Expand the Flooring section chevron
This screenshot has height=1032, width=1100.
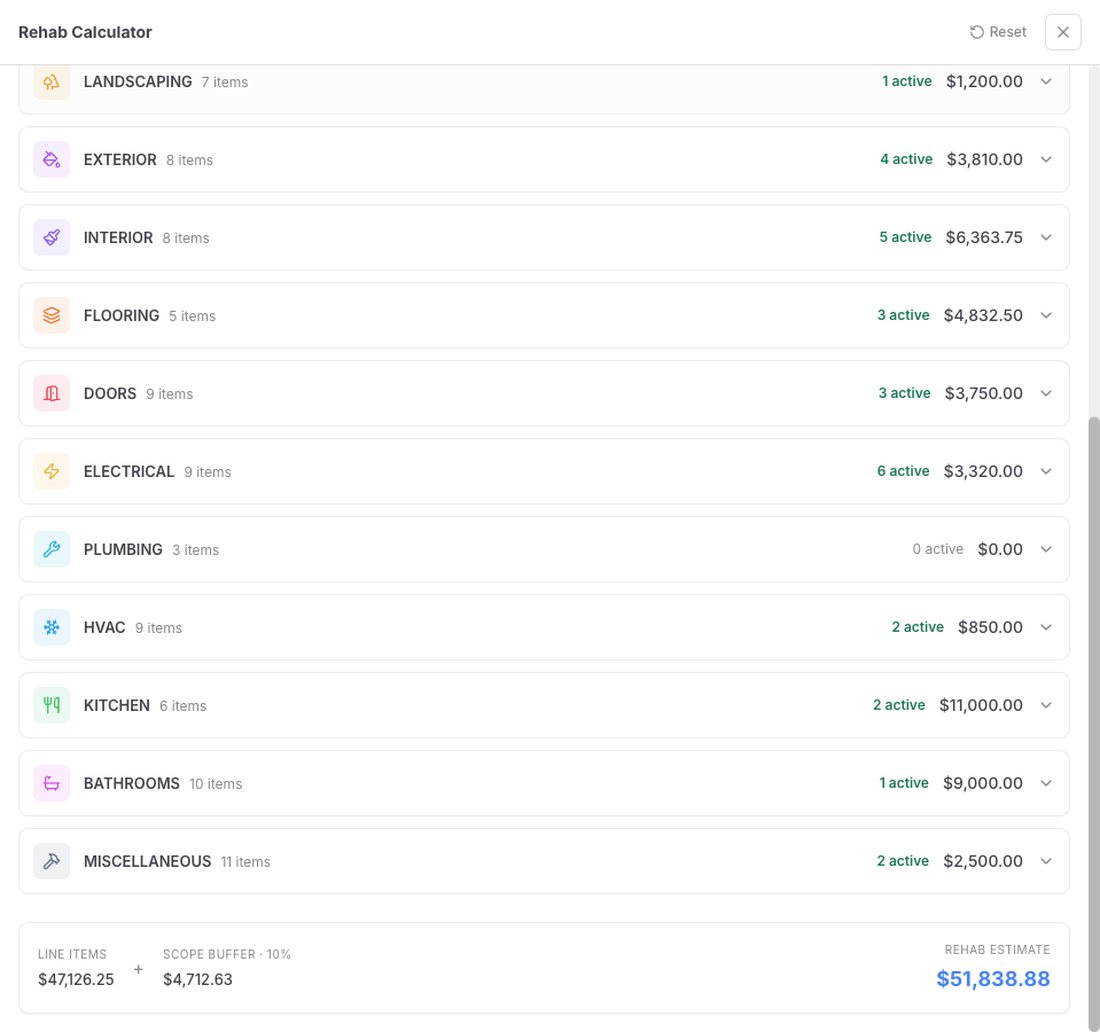[1045, 315]
